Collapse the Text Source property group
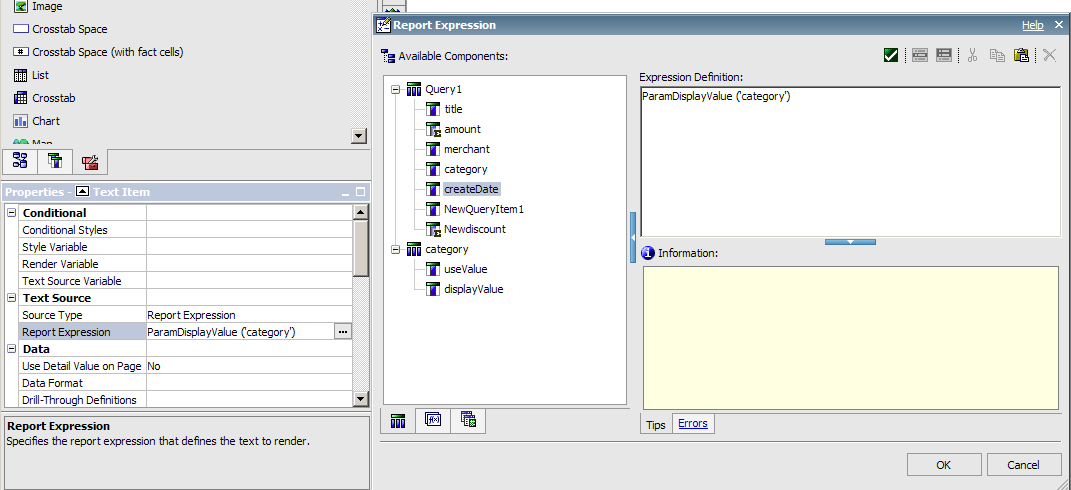 pos(12,298)
